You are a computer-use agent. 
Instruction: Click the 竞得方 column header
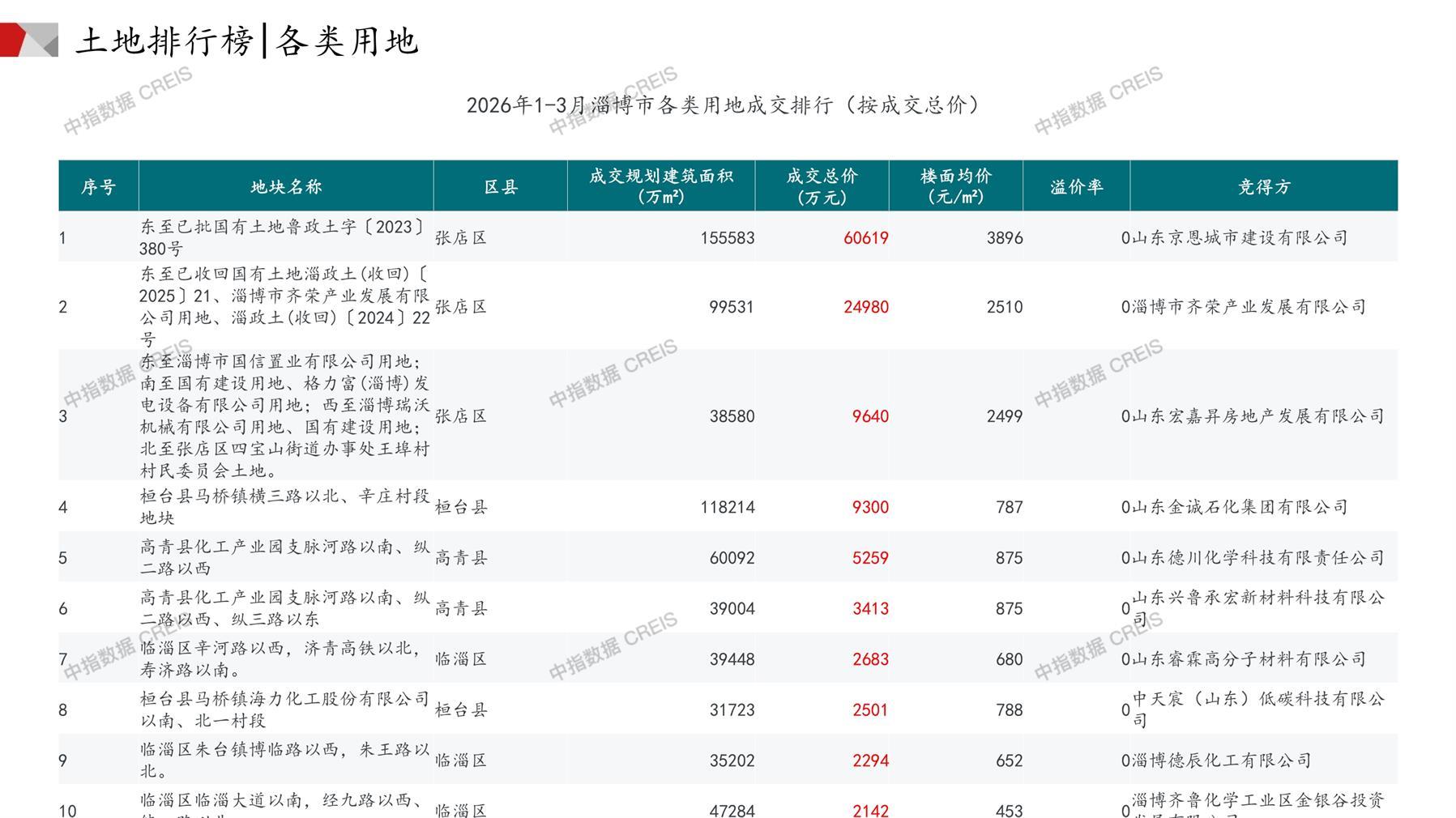(1264, 187)
